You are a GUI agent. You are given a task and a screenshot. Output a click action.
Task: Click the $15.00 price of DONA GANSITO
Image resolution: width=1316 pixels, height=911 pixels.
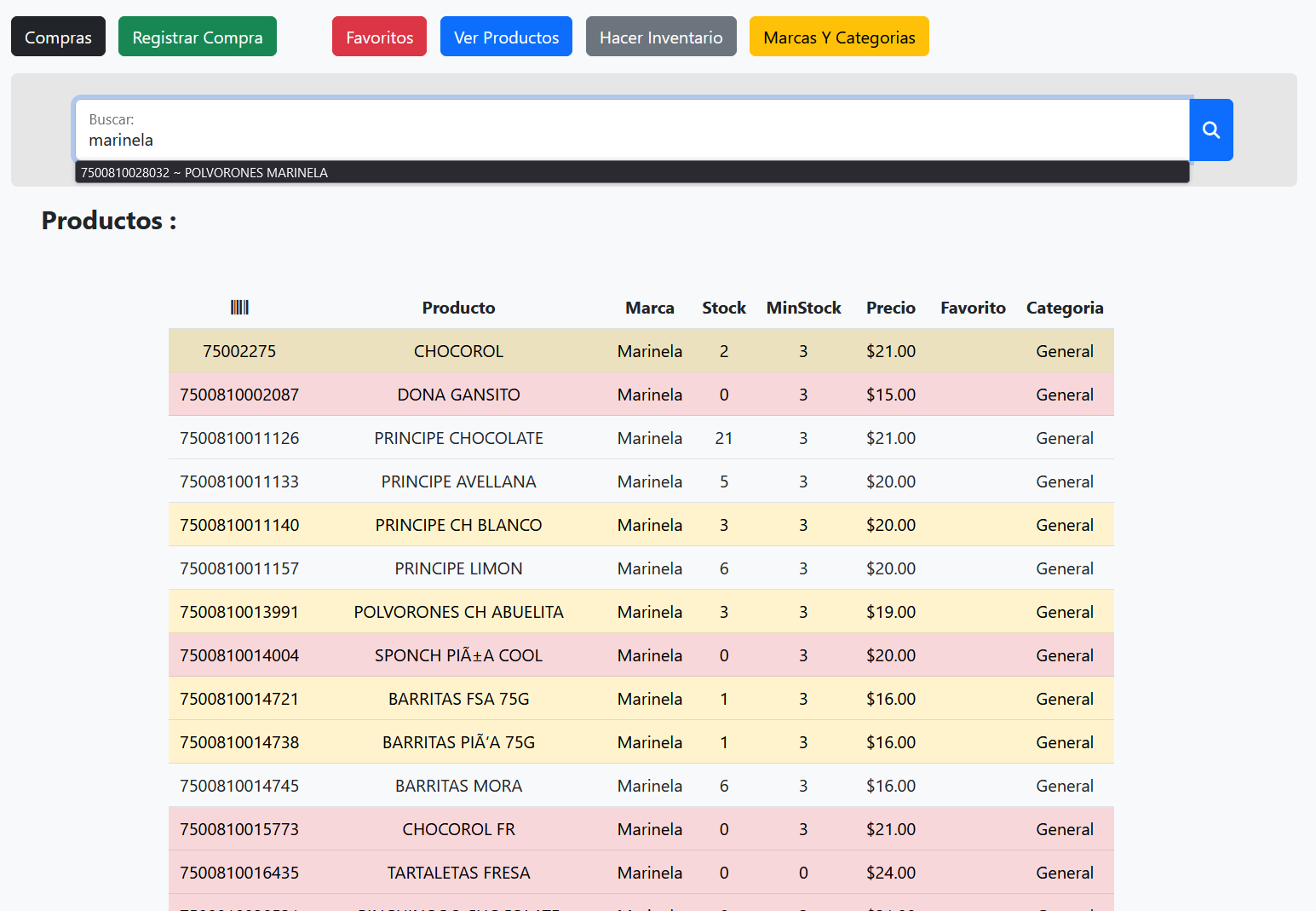pos(891,395)
